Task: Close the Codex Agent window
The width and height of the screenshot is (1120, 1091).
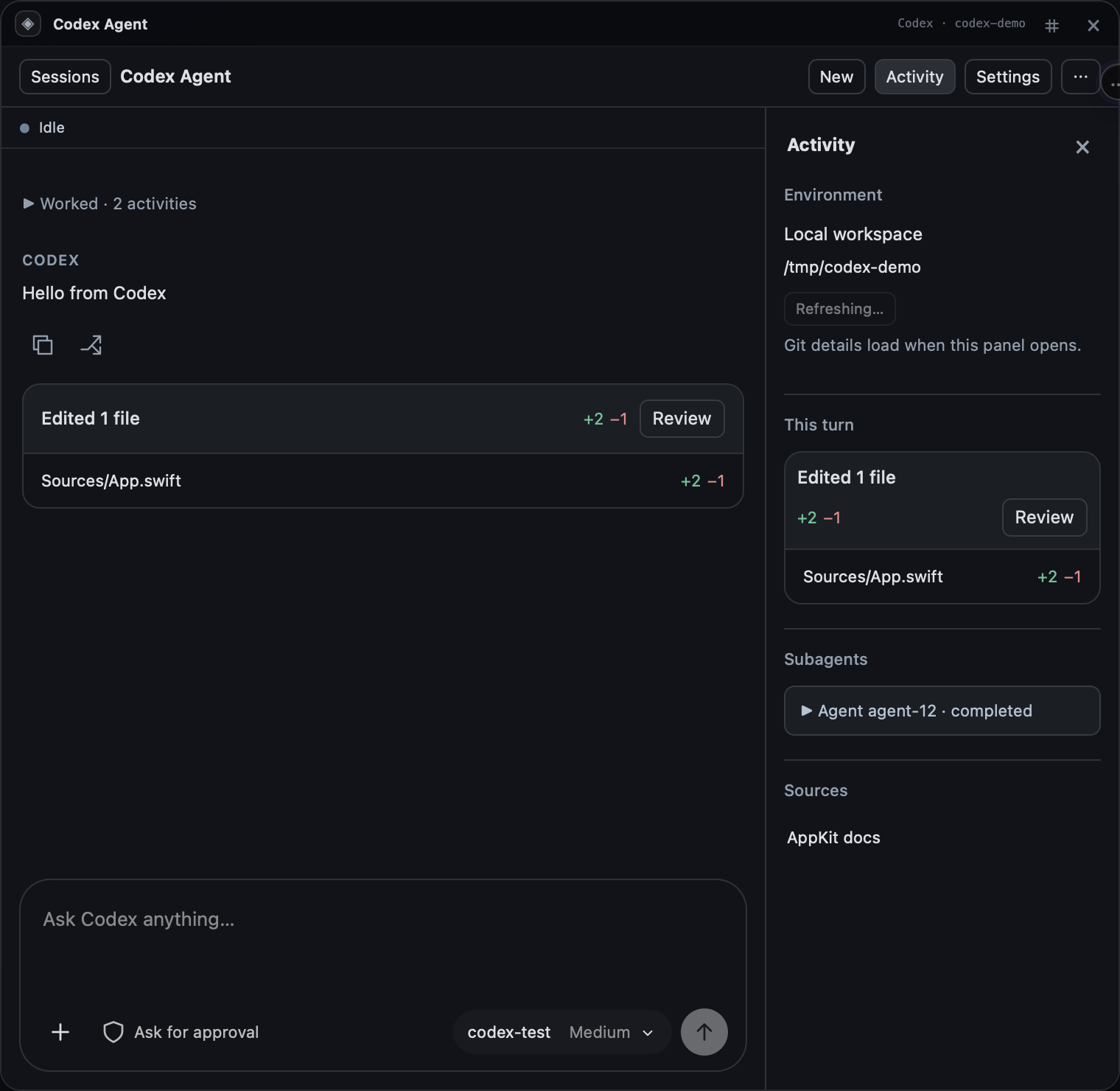Action: tap(1093, 26)
